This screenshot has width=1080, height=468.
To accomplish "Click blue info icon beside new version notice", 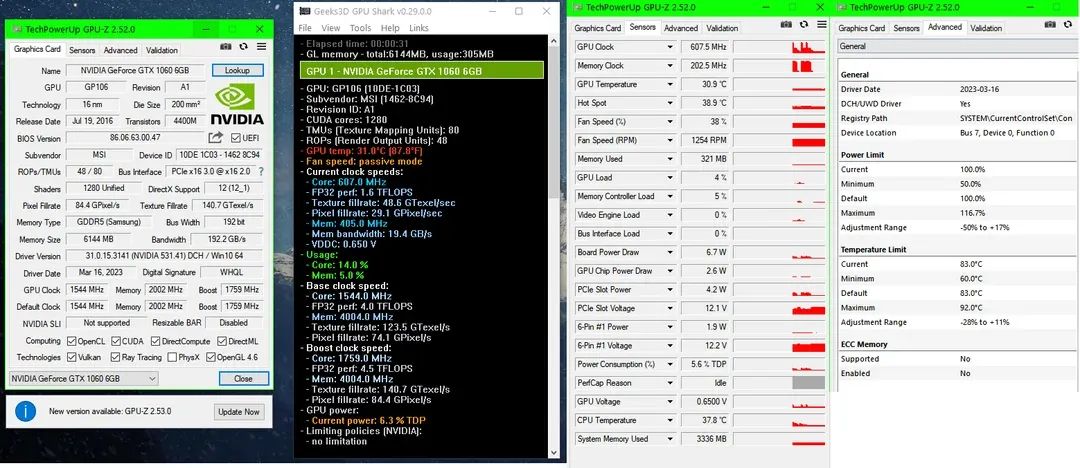I will 25,411.
